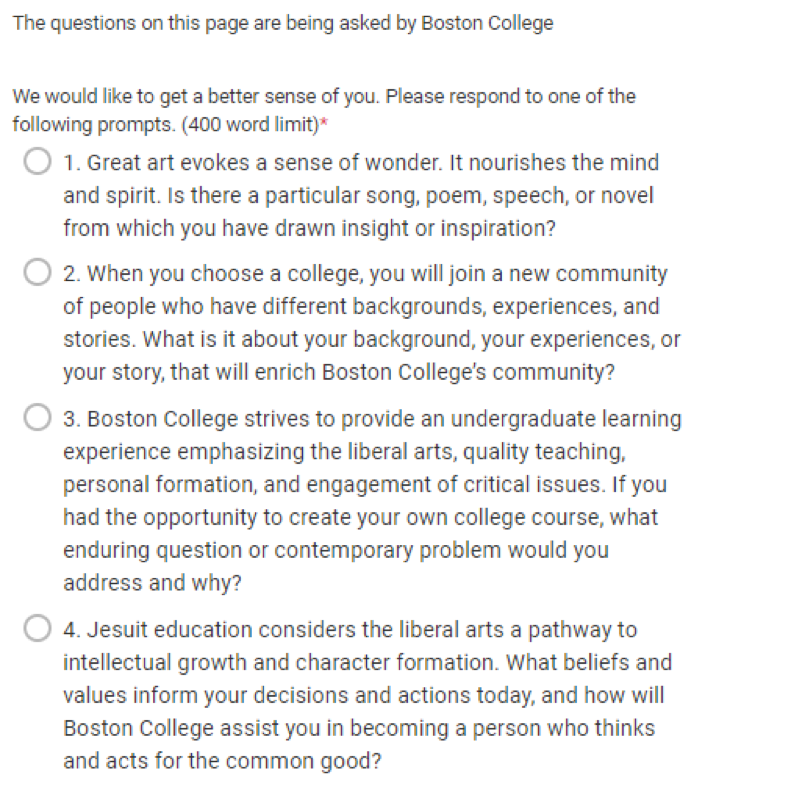789x791 pixels.
Task: Select the radio button for prompt 1 about great art
Action: coord(37,161)
